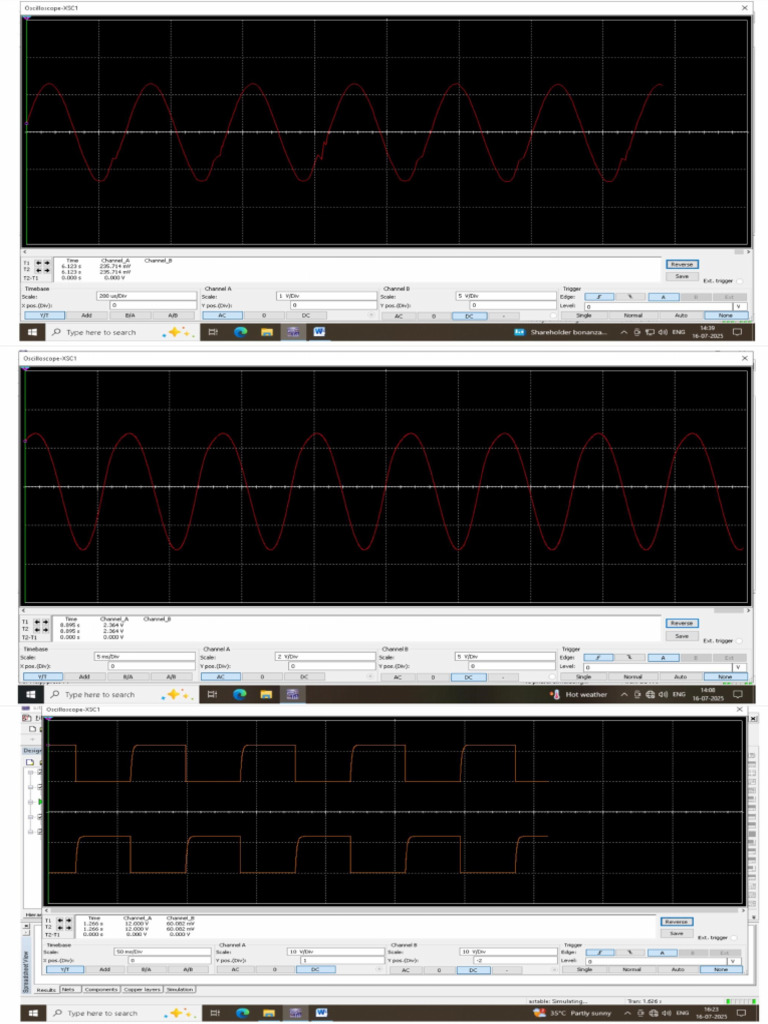Set trigger to Auto in the 50 ms/Div oscilloscope
Viewport: 768px width, 1024px height.
(x=678, y=970)
